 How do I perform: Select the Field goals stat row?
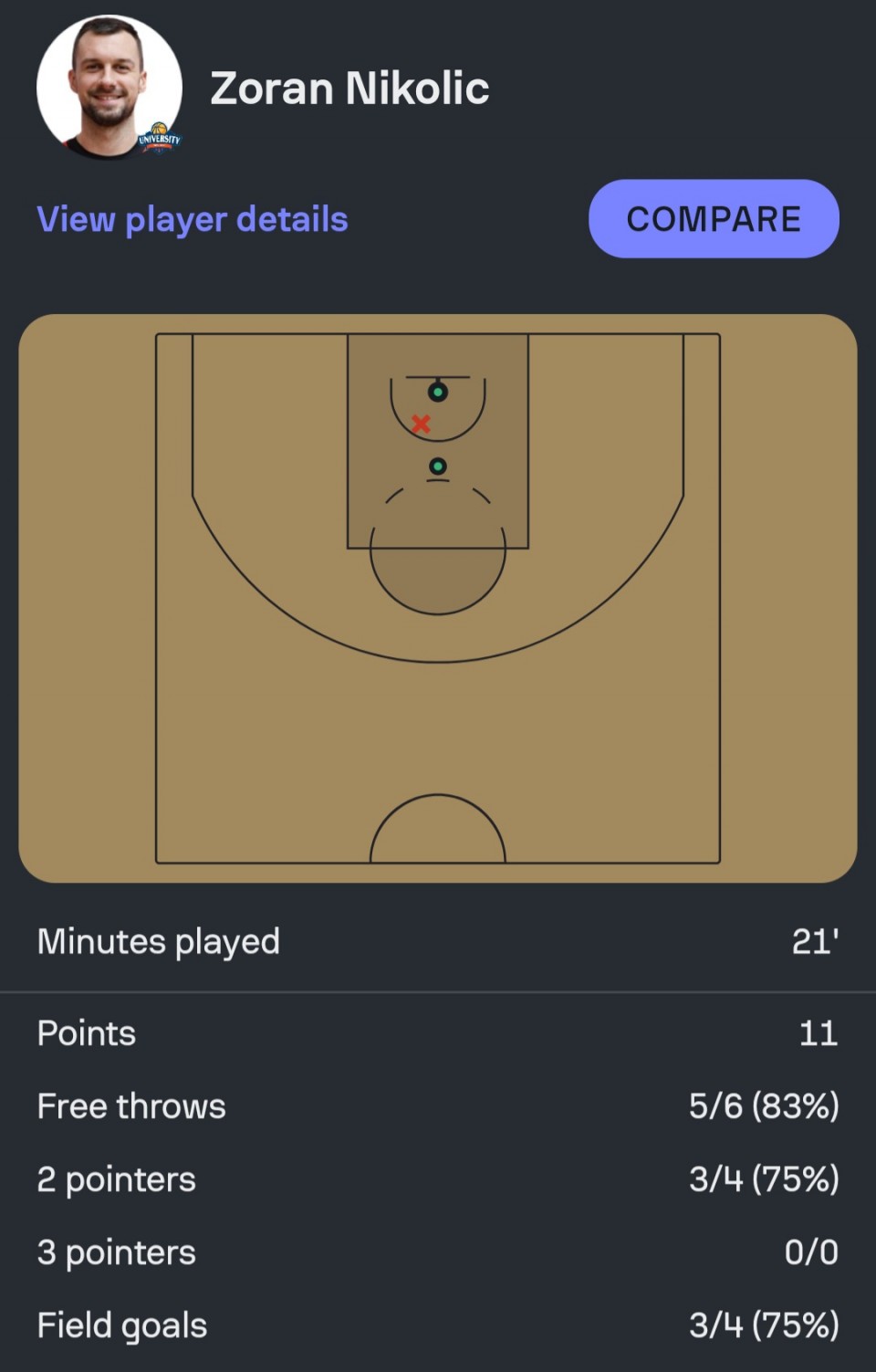pos(438,1325)
